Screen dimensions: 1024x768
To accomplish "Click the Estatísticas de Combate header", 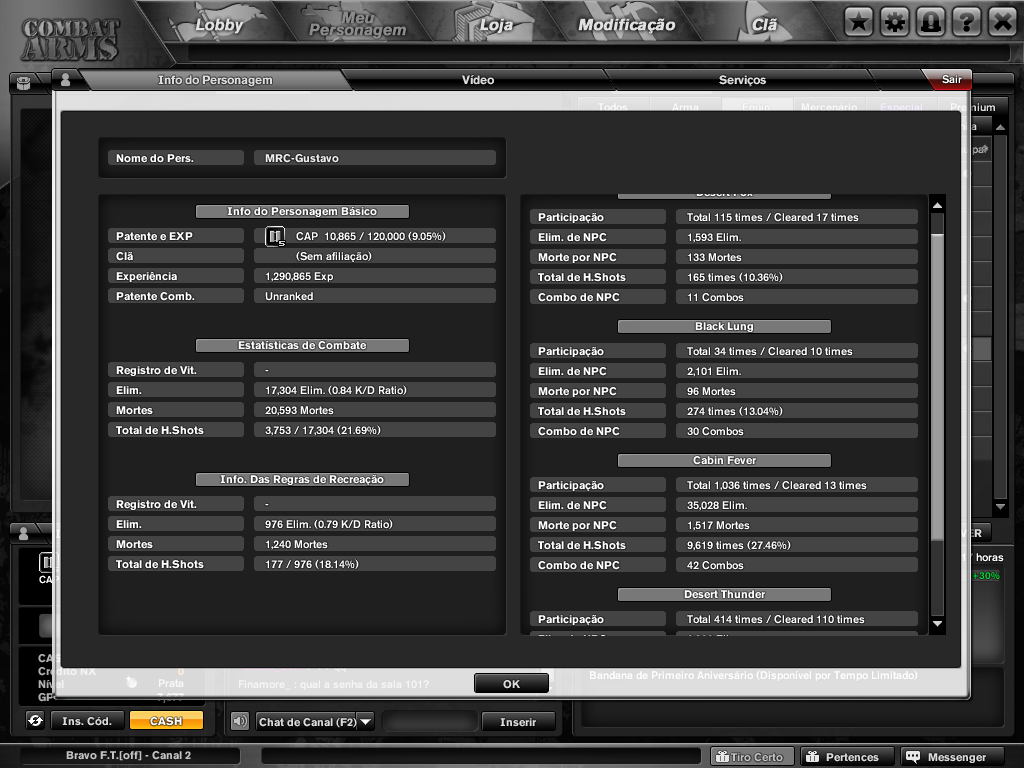I will [x=302, y=345].
